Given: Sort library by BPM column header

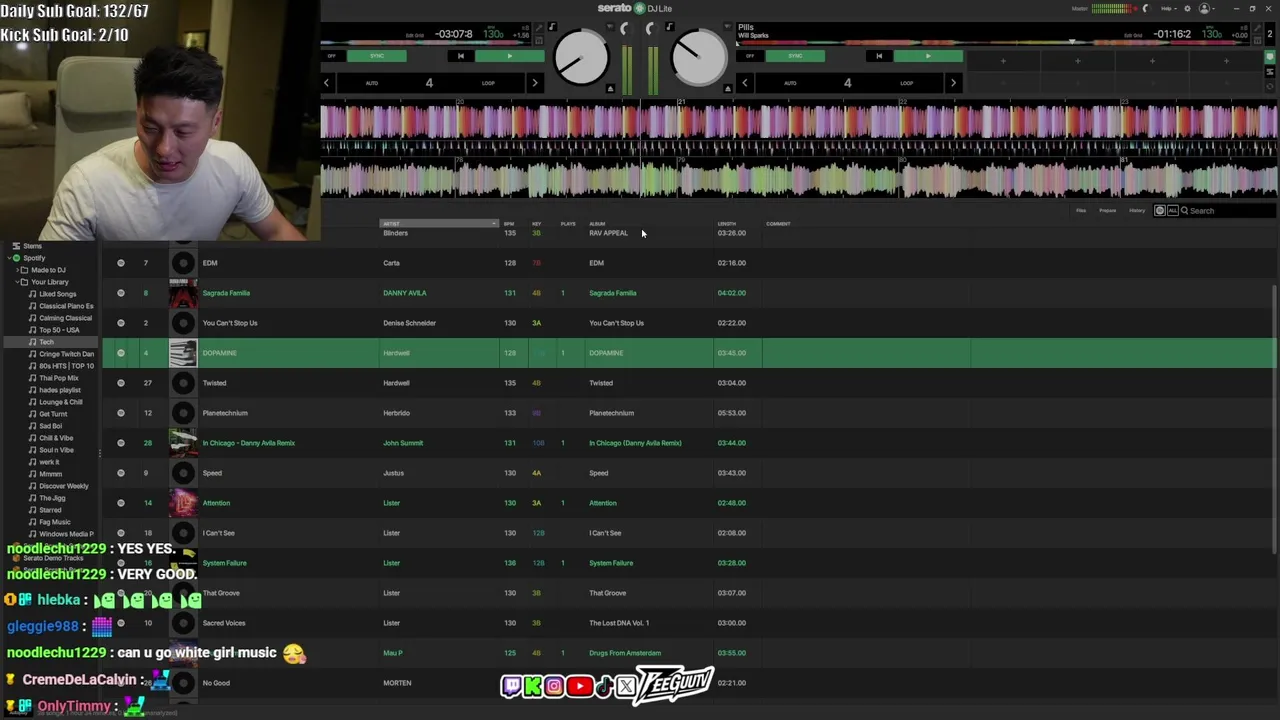Looking at the screenshot, I should pos(509,224).
